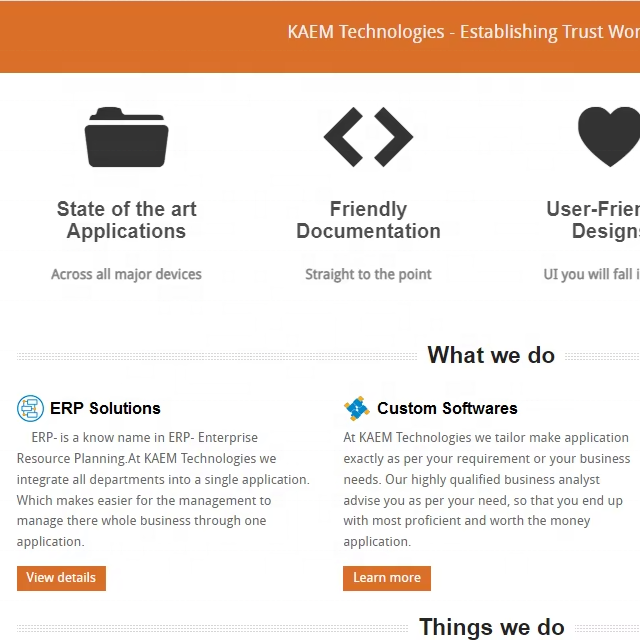The image size is (640, 640).
Task: Click the code brackets icon
Action: point(368,136)
